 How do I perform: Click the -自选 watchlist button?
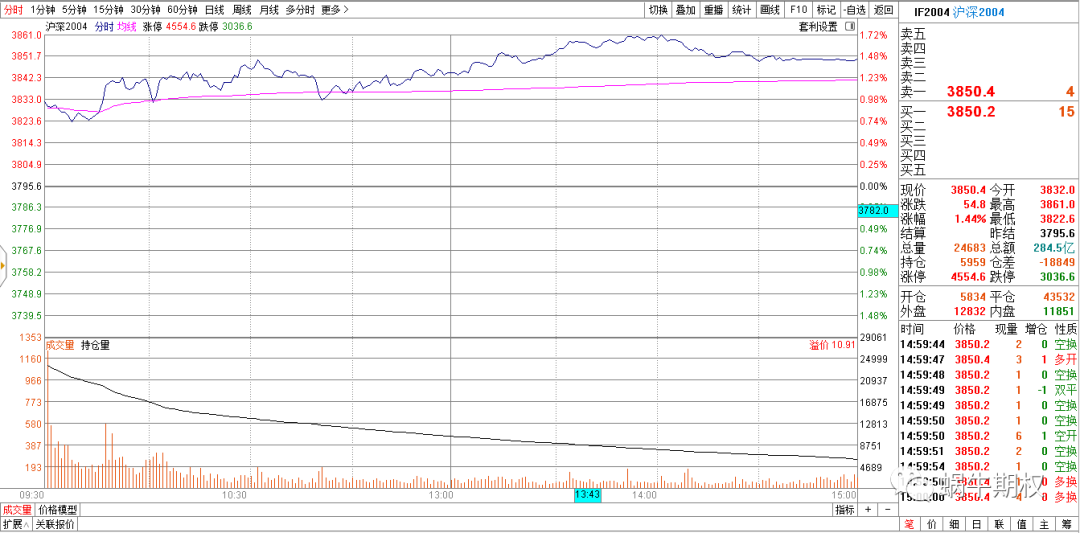pos(854,10)
